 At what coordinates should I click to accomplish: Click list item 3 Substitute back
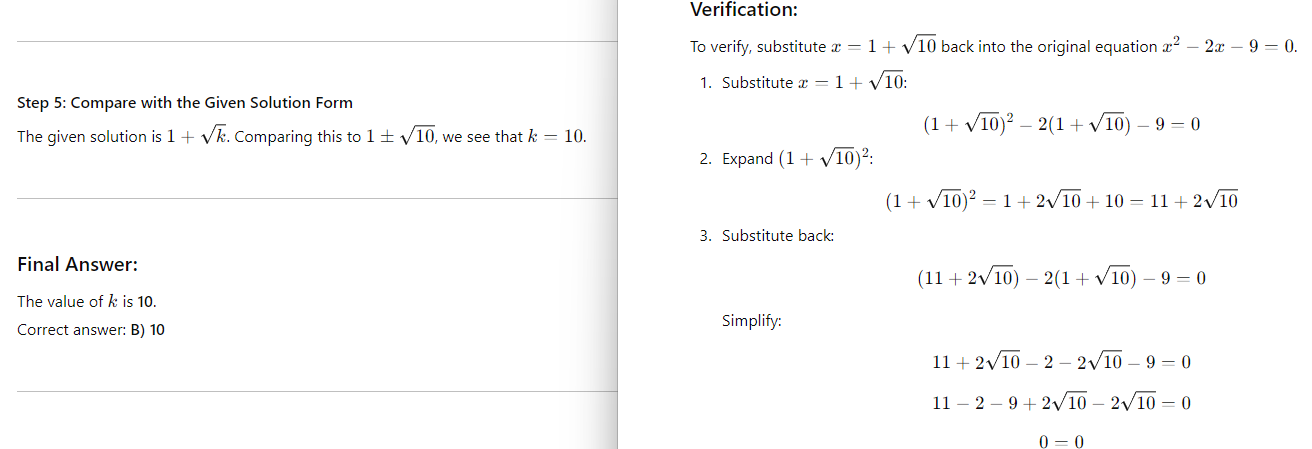tap(767, 236)
